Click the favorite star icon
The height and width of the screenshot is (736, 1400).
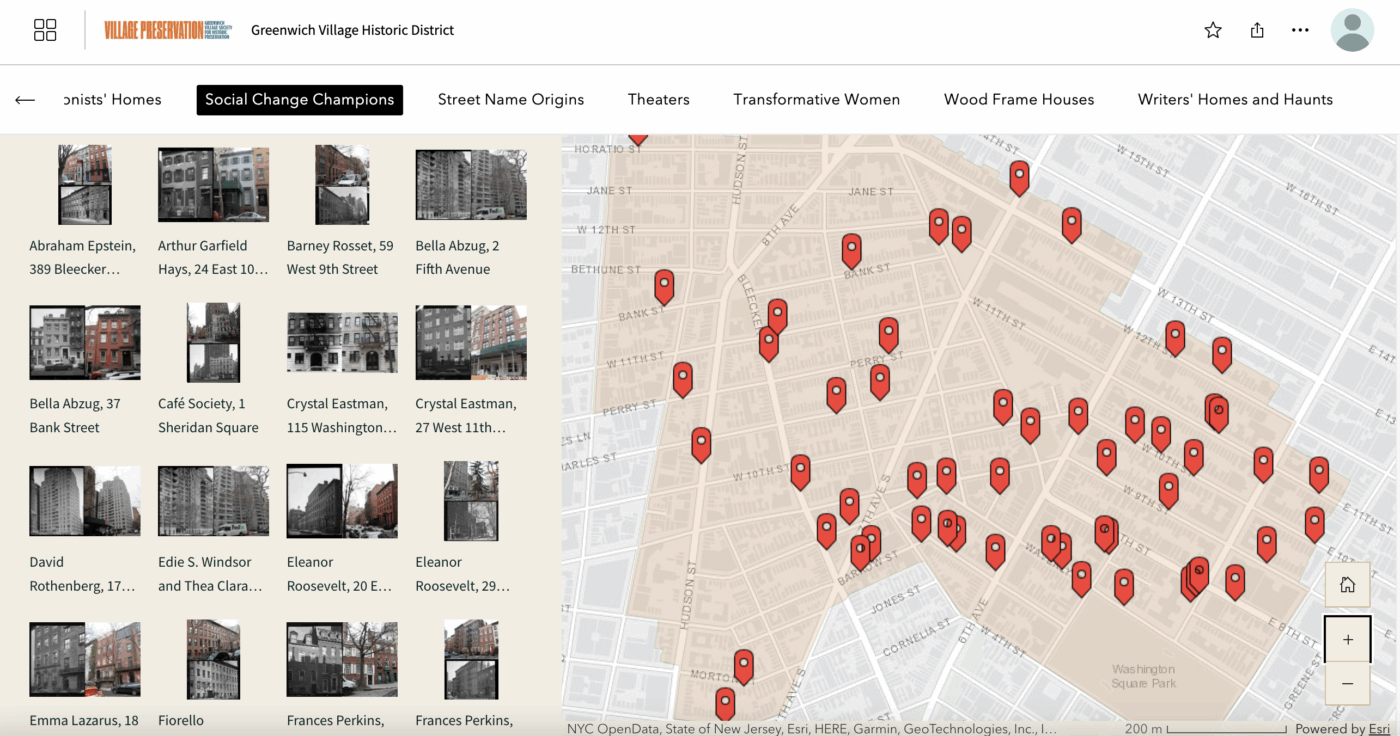[1213, 30]
